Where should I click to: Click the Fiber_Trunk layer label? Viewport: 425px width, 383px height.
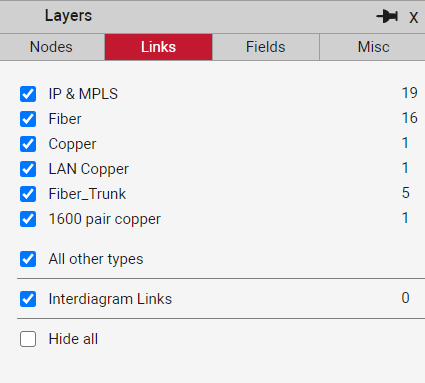(87, 194)
